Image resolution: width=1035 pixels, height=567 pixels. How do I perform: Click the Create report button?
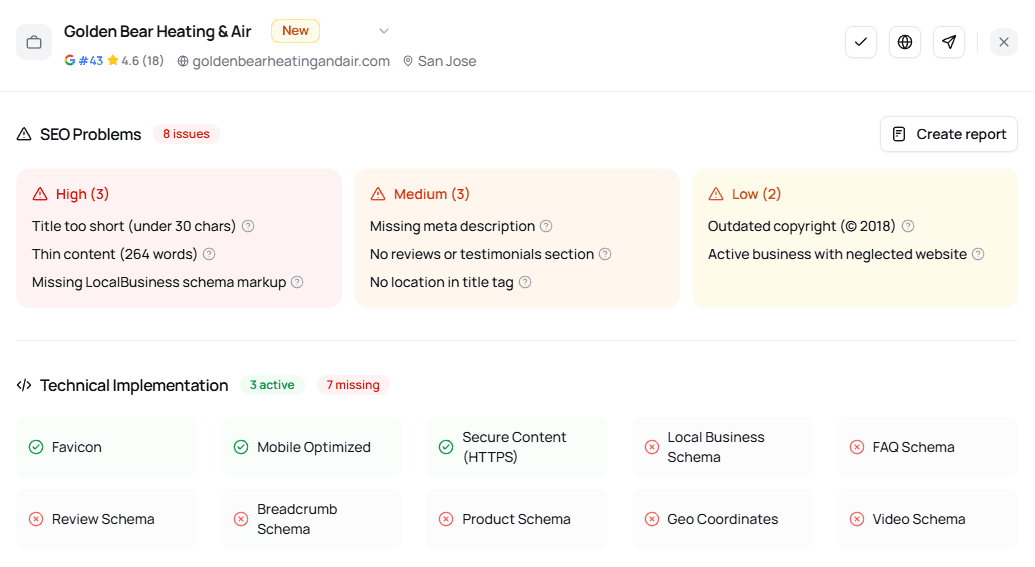(x=948, y=134)
